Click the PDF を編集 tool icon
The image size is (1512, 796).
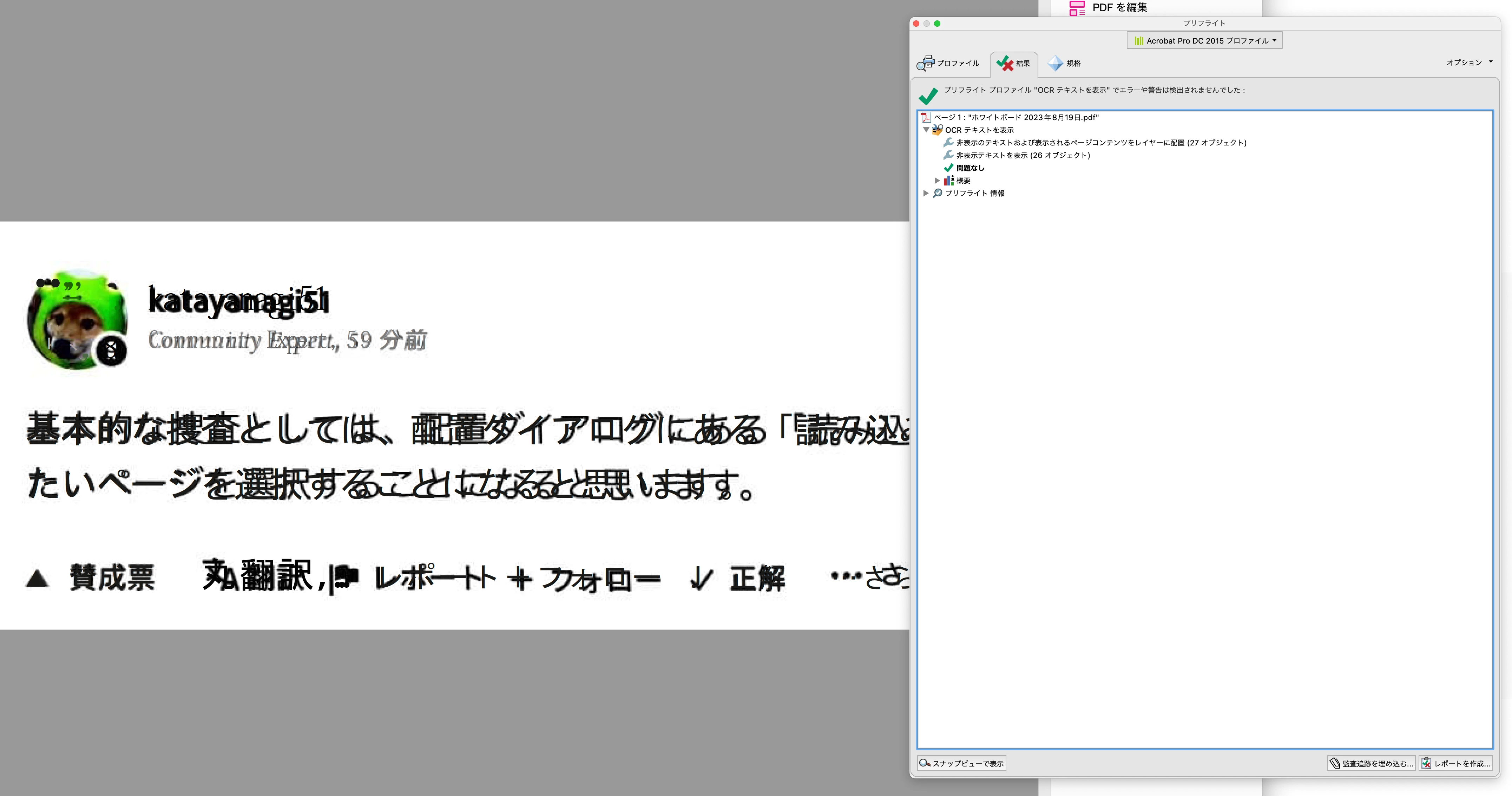point(1077,8)
